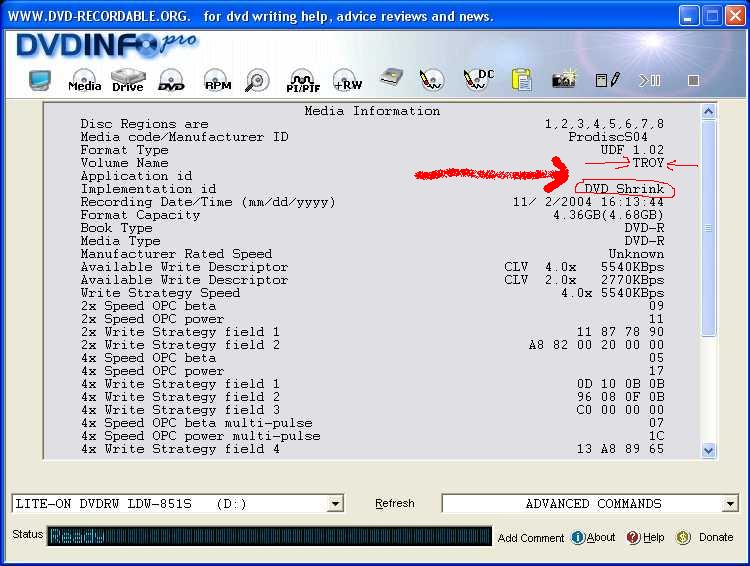
Task: Click 'UDF 1.02' format type value
Action: pos(632,150)
